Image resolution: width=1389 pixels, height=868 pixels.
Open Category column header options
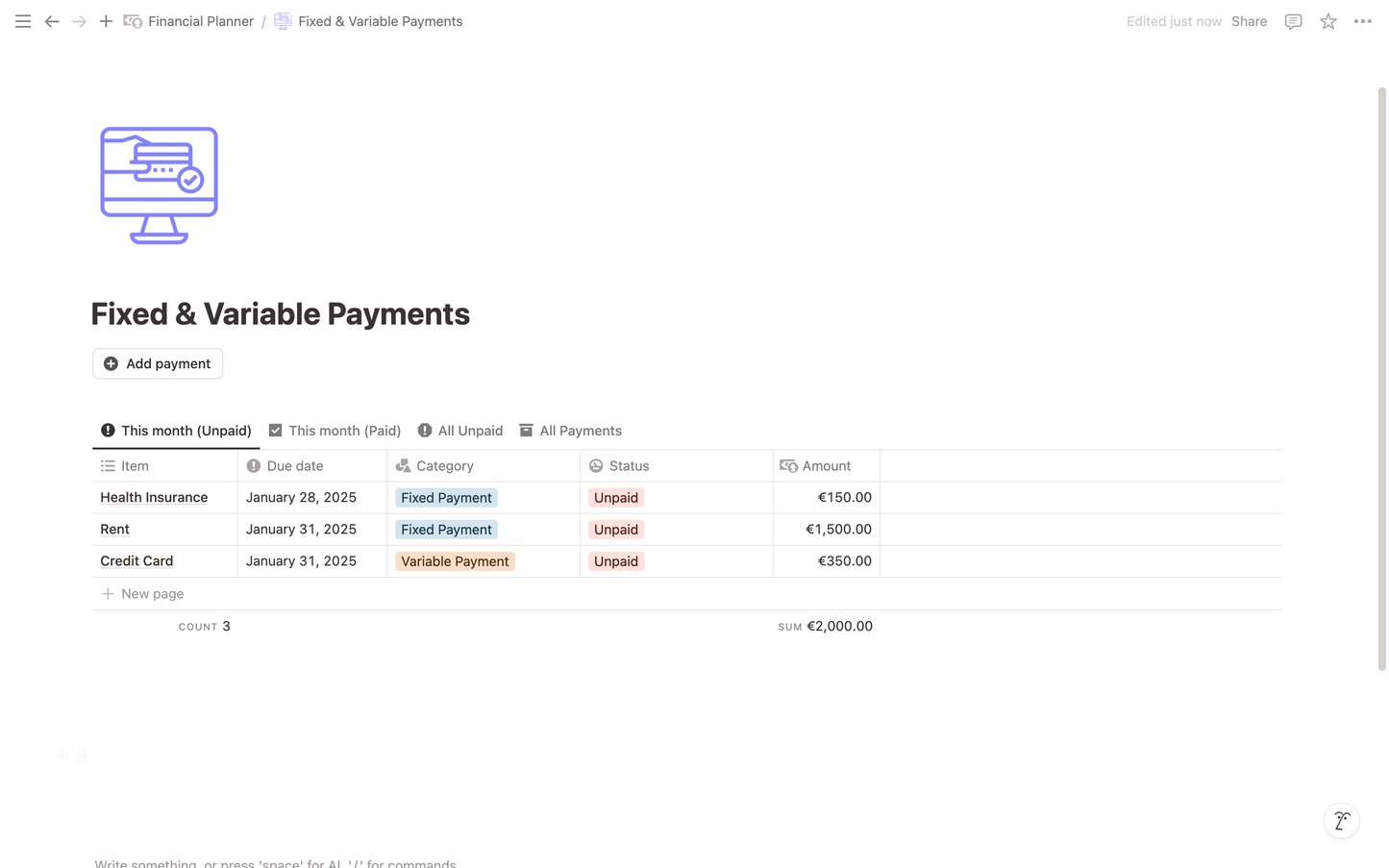tap(444, 466)
